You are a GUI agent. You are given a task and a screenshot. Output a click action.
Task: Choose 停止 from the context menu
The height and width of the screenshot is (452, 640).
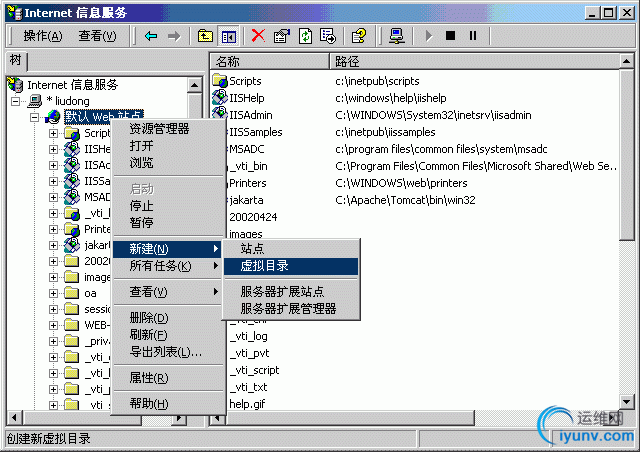(169, 206)
